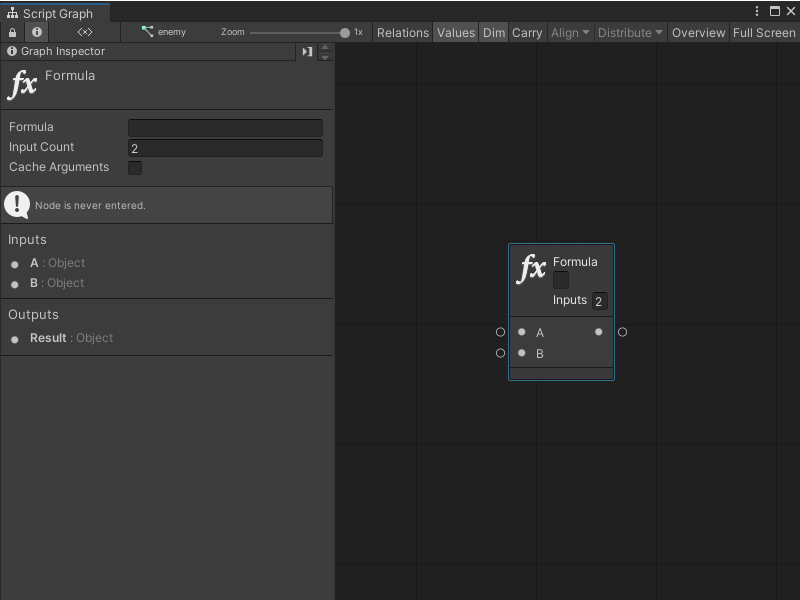Switch to the Script Graph tab

[x=55, y=13]
